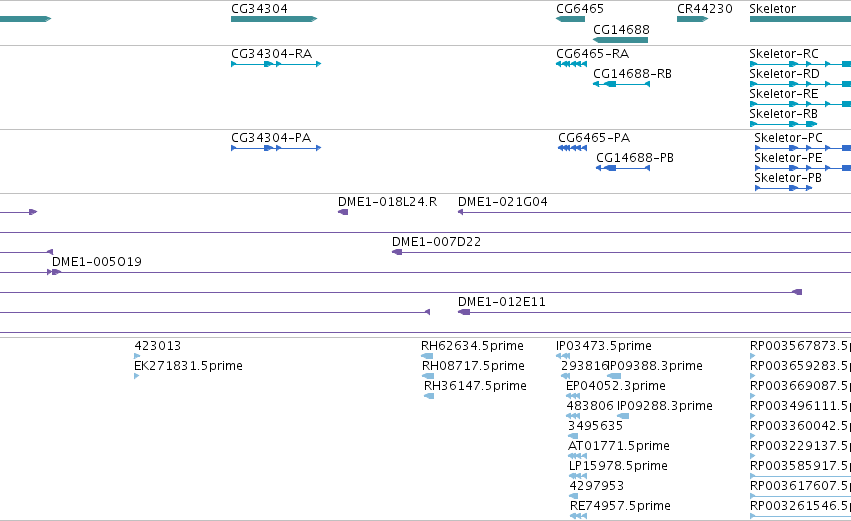The height and width of the screenshot is (521, 851).
Task: Click EST AT01771.5prime
Action: [x=619, y=447]
